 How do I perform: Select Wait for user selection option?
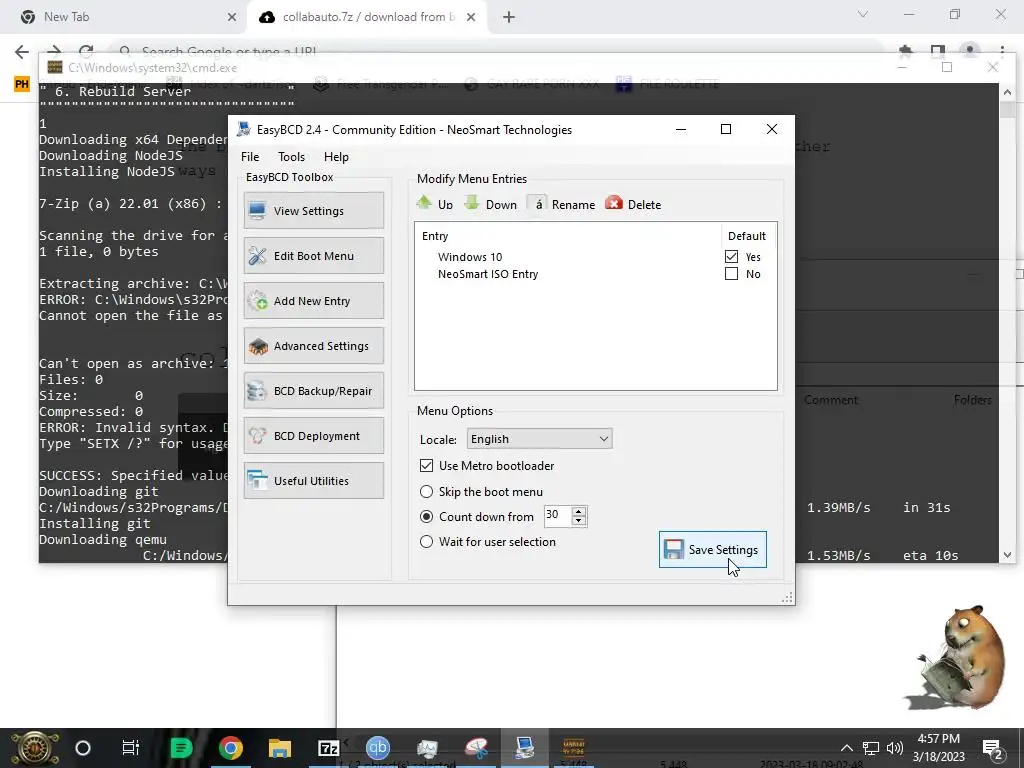point(426,541)
